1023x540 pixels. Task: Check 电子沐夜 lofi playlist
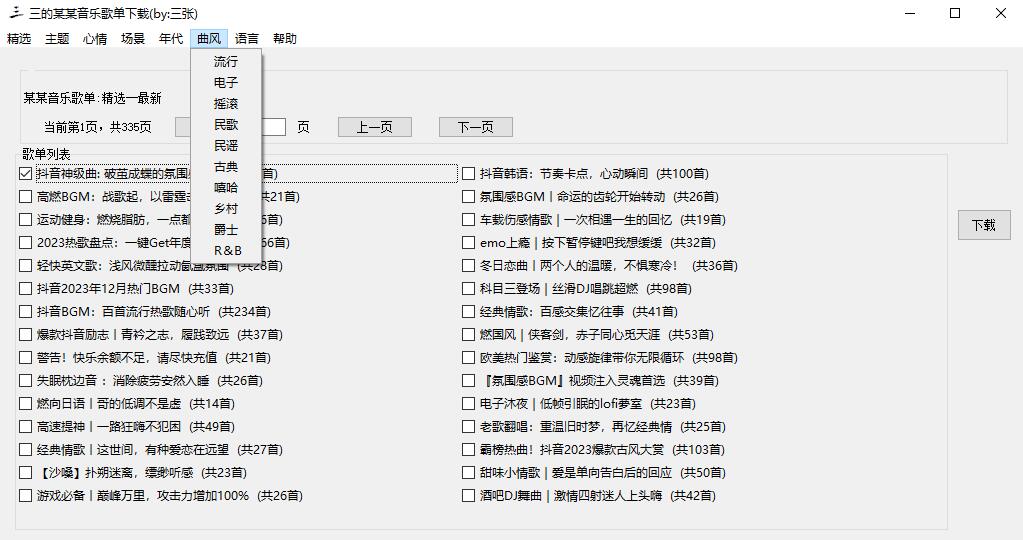tap(468, 404)
